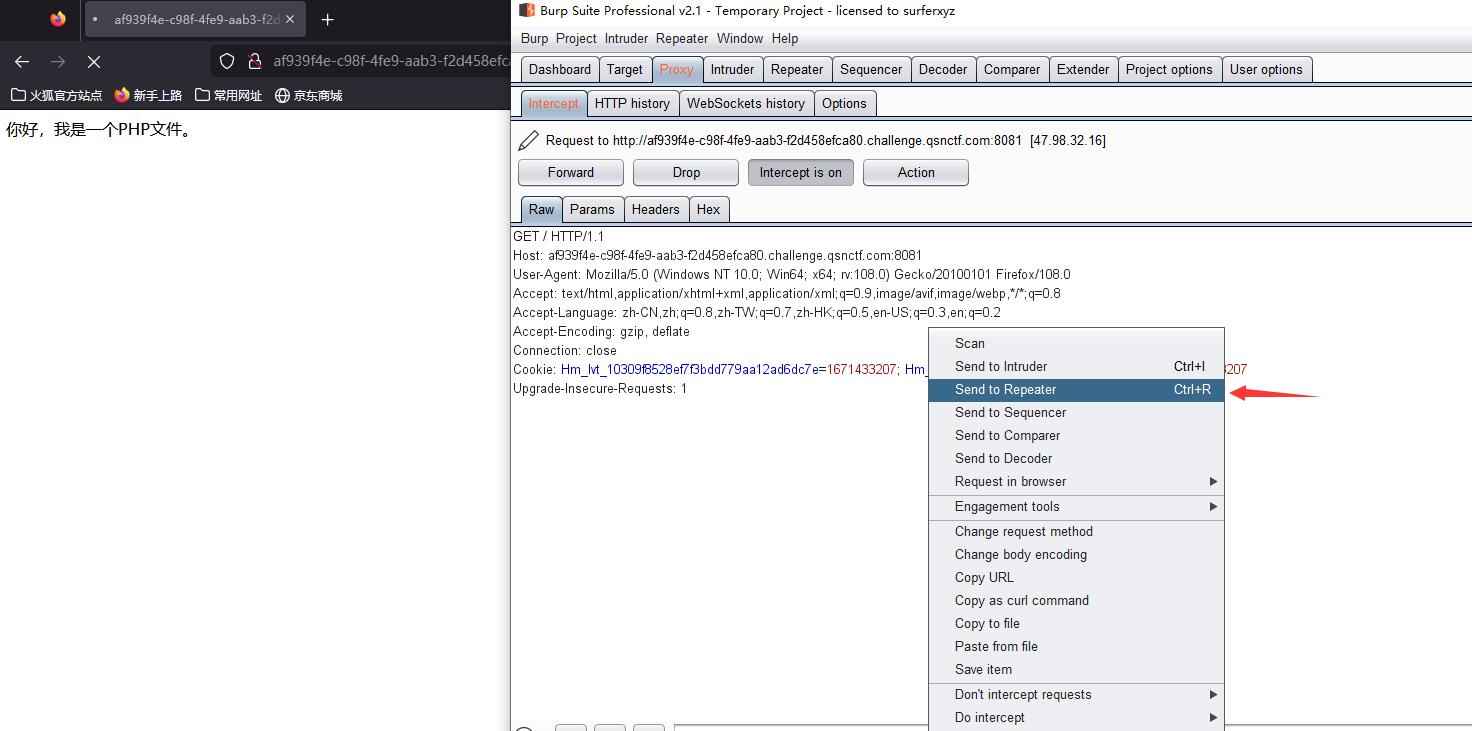The width and height of the screenshot is (1472, 731).
Task: Click the Action button
Action: pos(916,172)
